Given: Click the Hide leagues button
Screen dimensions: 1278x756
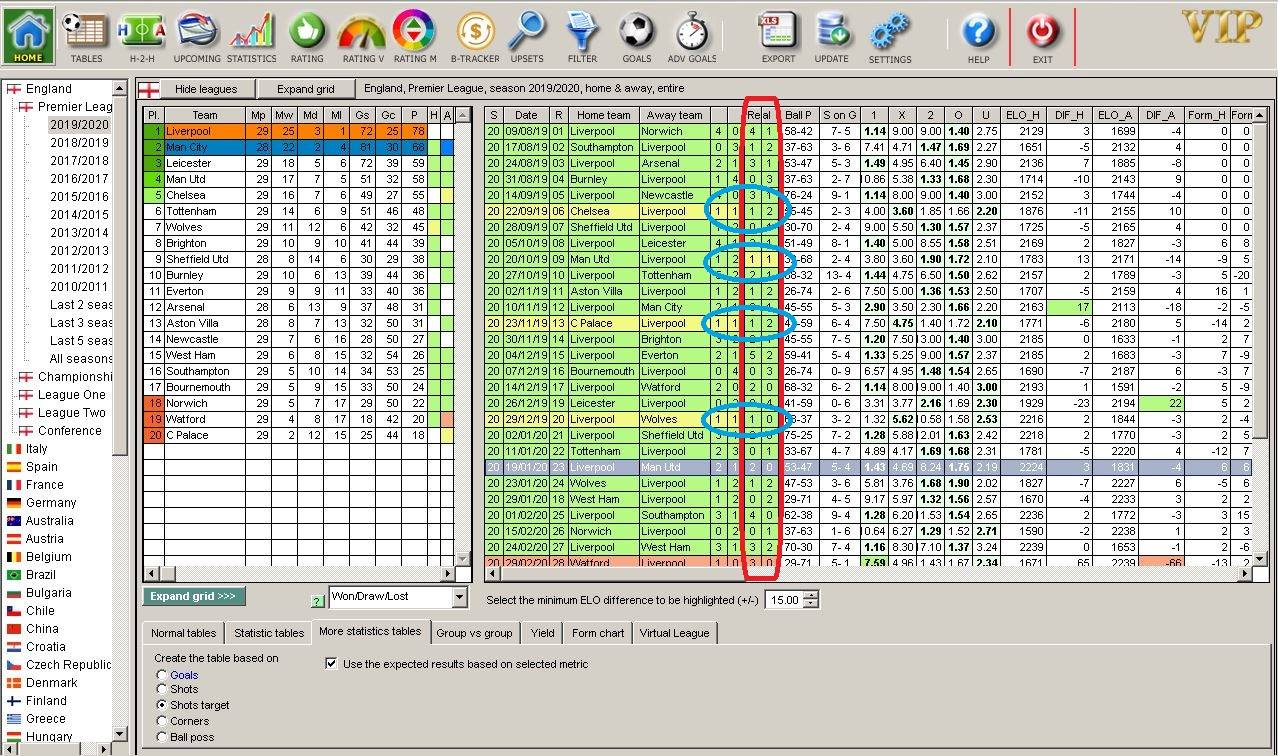Looking at the screenshot, I should coord(206,89).
